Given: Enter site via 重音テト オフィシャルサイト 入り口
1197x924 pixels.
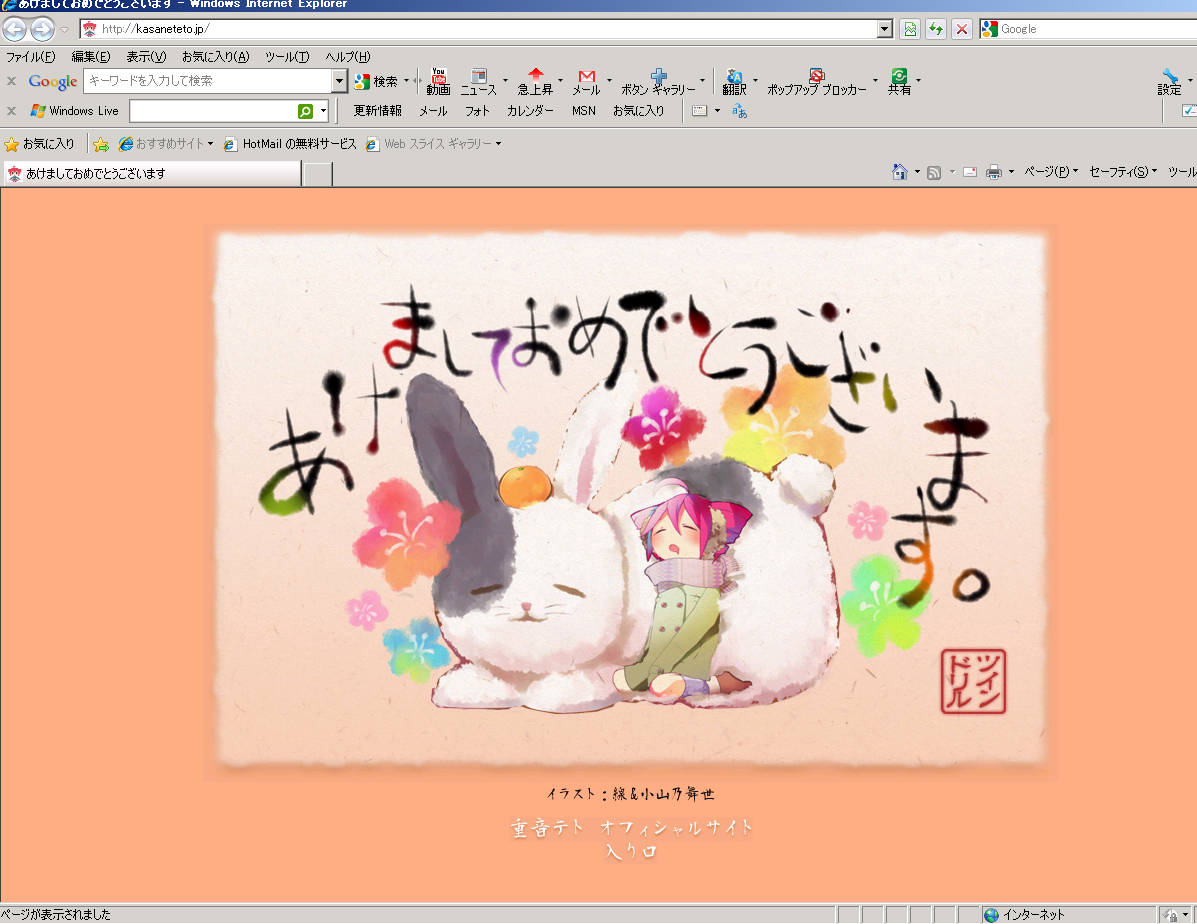Looking at the screenshot, I should pyautogui.click(x=631, y=838).
